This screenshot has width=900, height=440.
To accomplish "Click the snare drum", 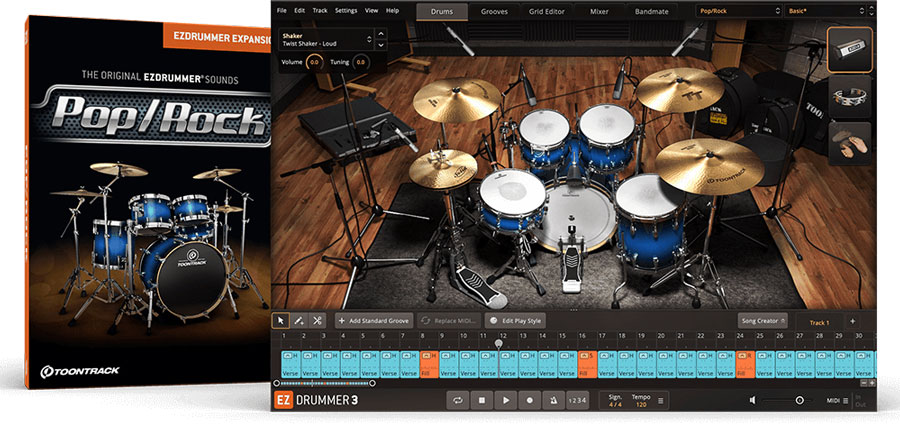I will (513, 200).
